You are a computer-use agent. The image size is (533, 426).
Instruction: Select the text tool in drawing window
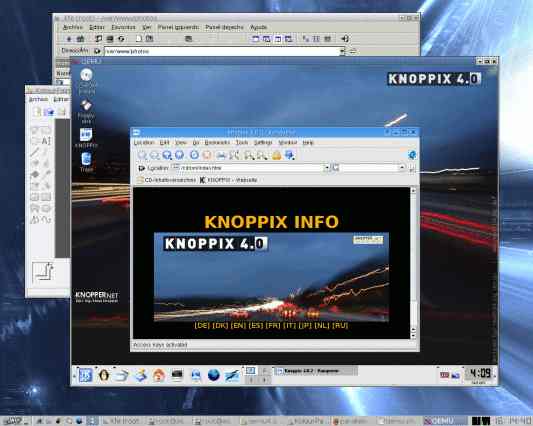click(x=46, y=140)
